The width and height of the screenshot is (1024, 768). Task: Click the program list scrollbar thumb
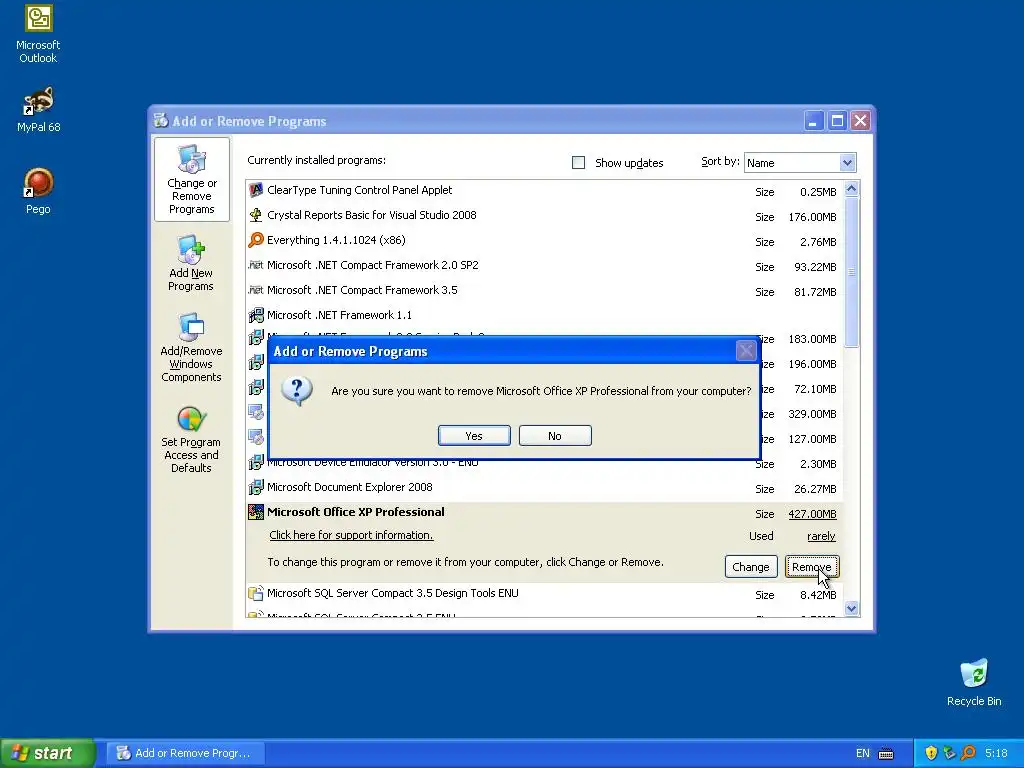coord(851,272)
